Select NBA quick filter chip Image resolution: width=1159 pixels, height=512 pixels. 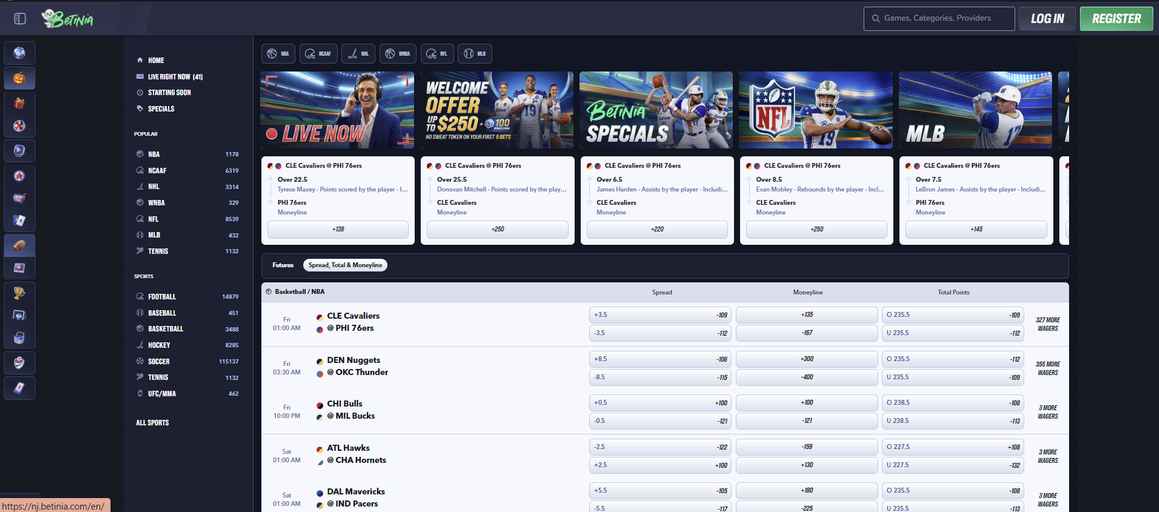click(279, 53)
